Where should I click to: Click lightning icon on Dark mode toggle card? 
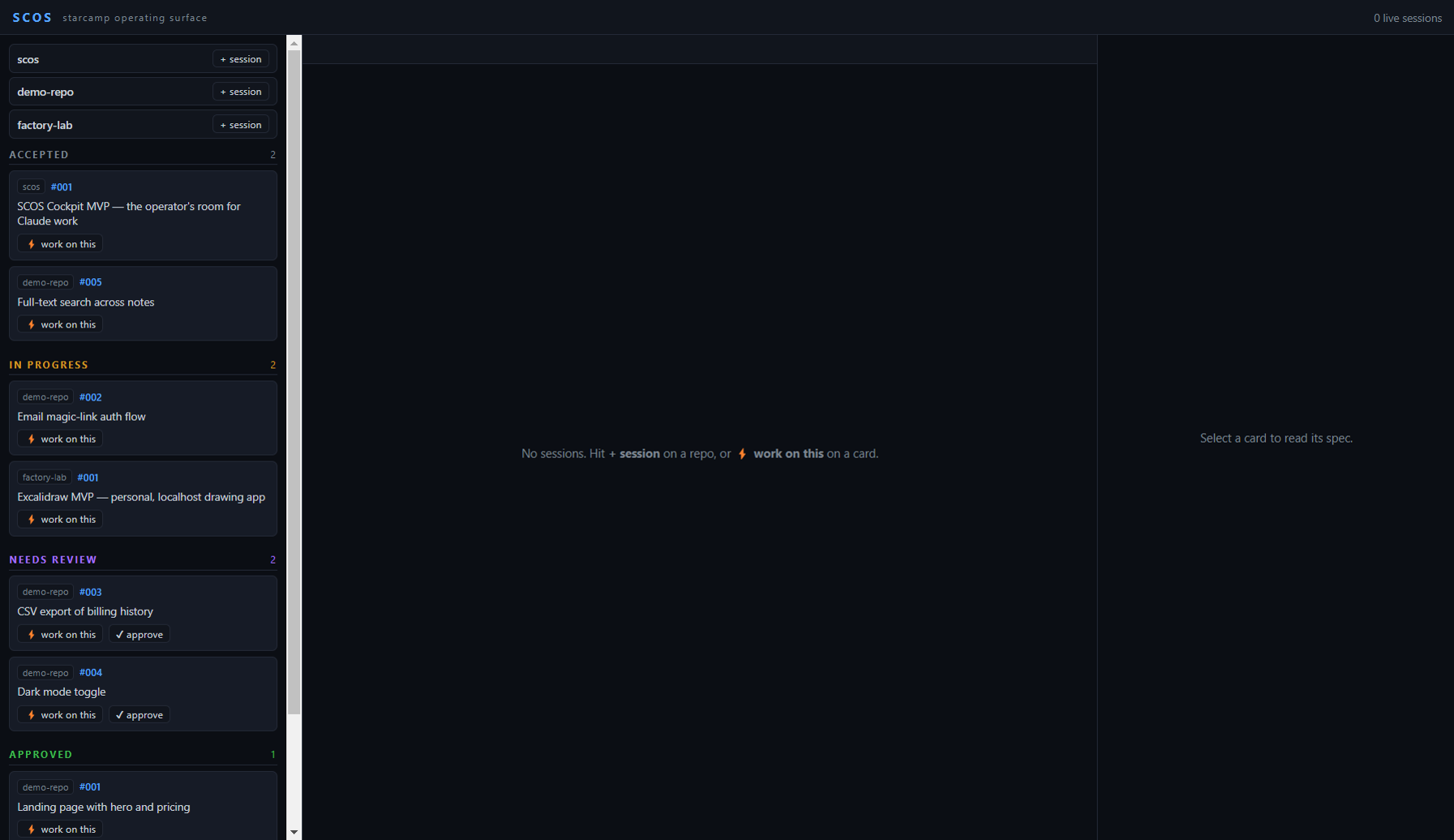pyautogui.click(x=32, y=714)
